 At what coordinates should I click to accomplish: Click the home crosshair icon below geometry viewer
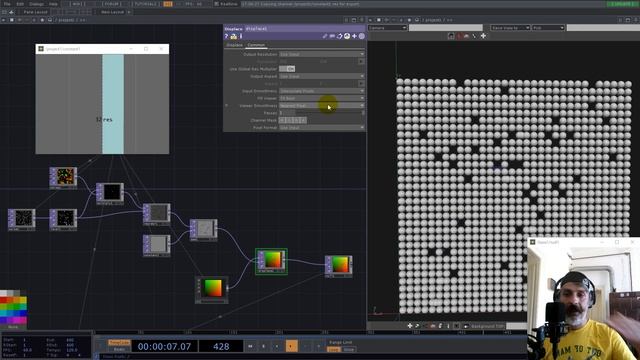click(410, 326)
